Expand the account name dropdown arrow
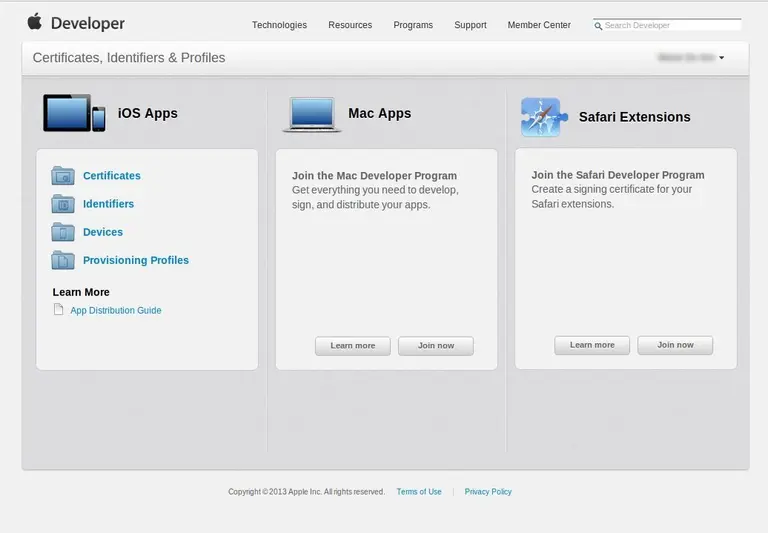This screenshot has width=768, height=533. pos(721,58)
